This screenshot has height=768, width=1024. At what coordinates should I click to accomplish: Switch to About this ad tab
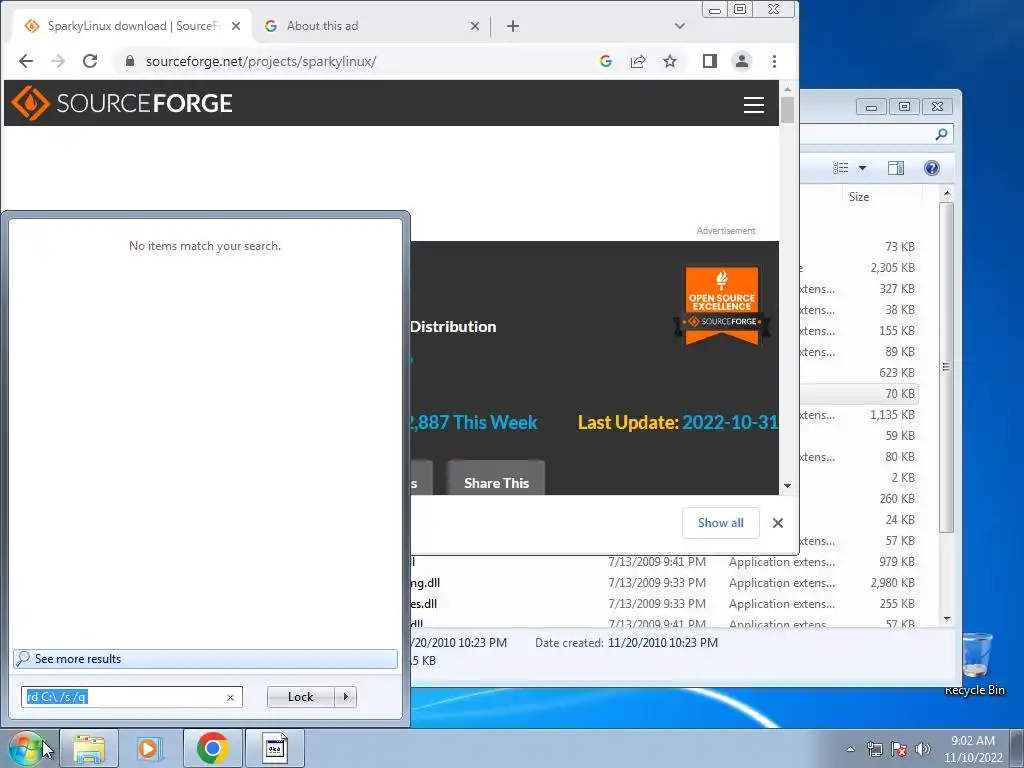[x=372, y=26]
